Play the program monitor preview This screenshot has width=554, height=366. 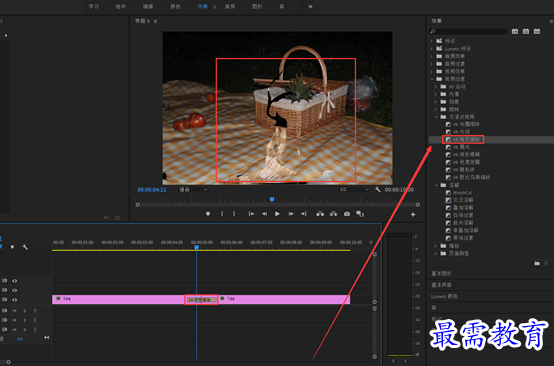click(x=277, y=214)
